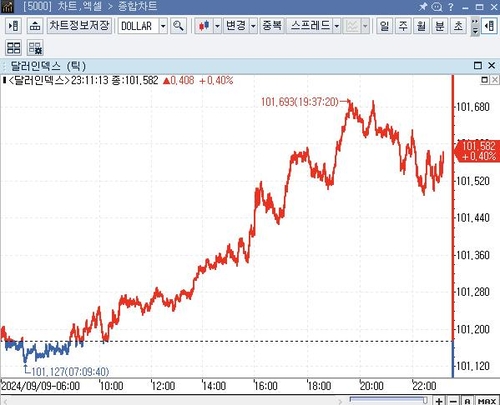Image resolution: width=500 pixels, height=405 pixels.
Task: Expand the 스프레드 dropdown arrow
Action: point(336,26)
